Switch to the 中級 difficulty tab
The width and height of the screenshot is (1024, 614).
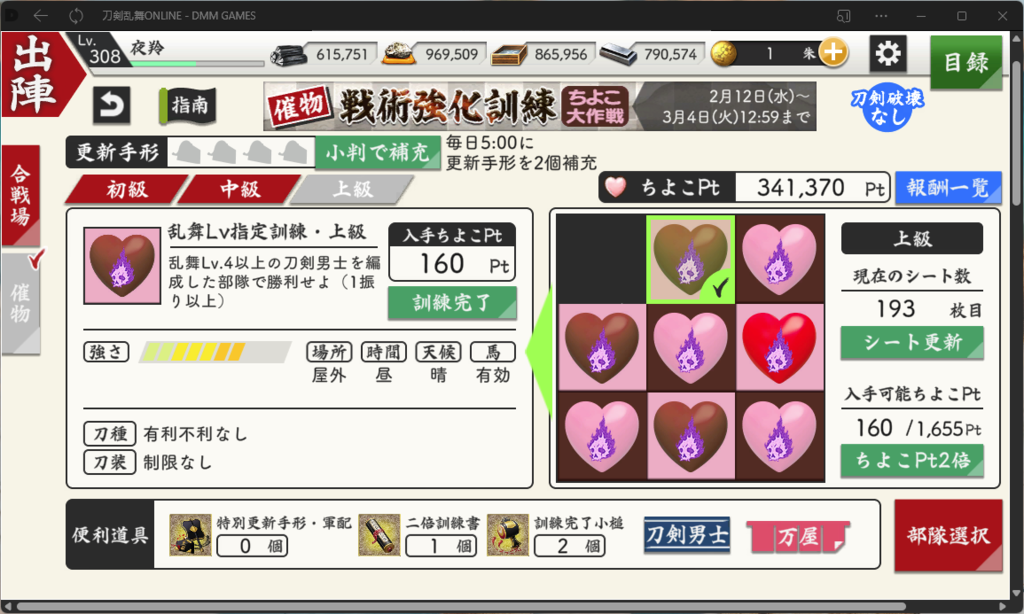(240, 189)
